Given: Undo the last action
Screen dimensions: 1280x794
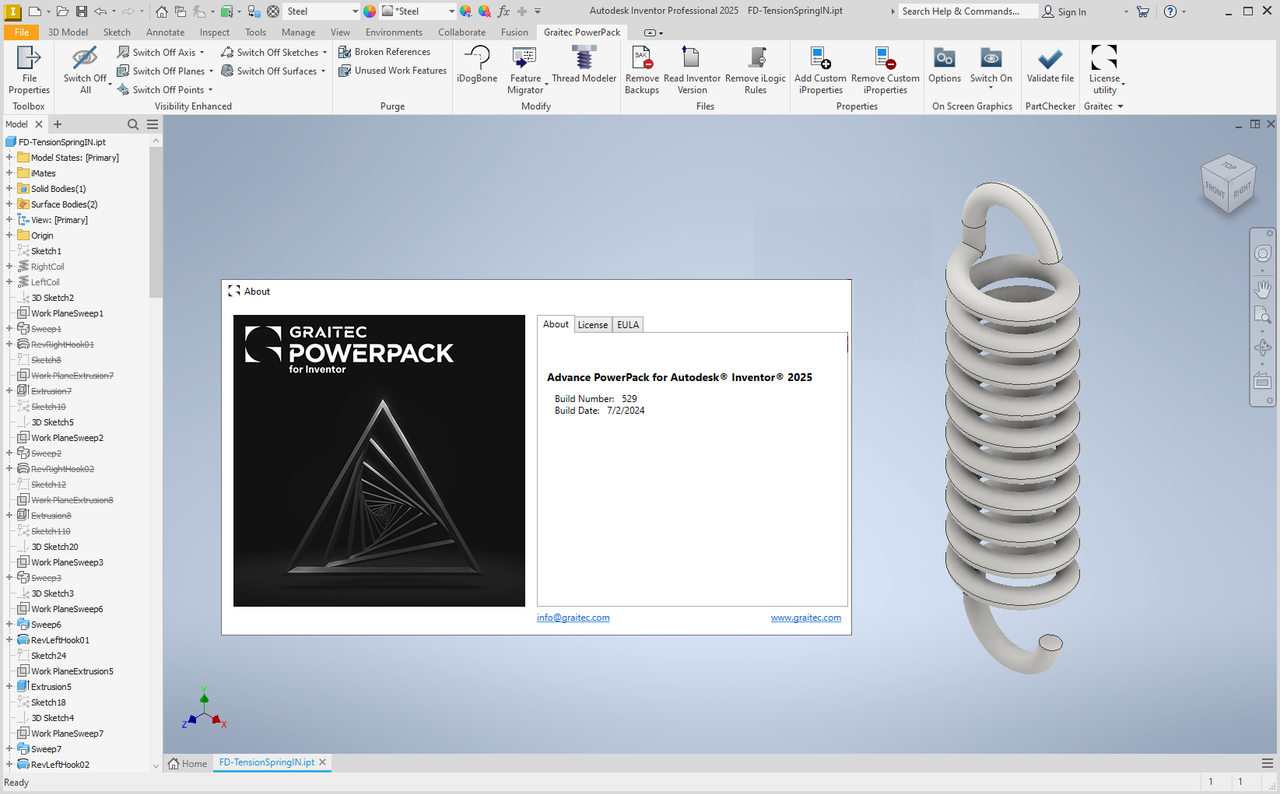Looking at the screenshot, I should click(101, 11).
